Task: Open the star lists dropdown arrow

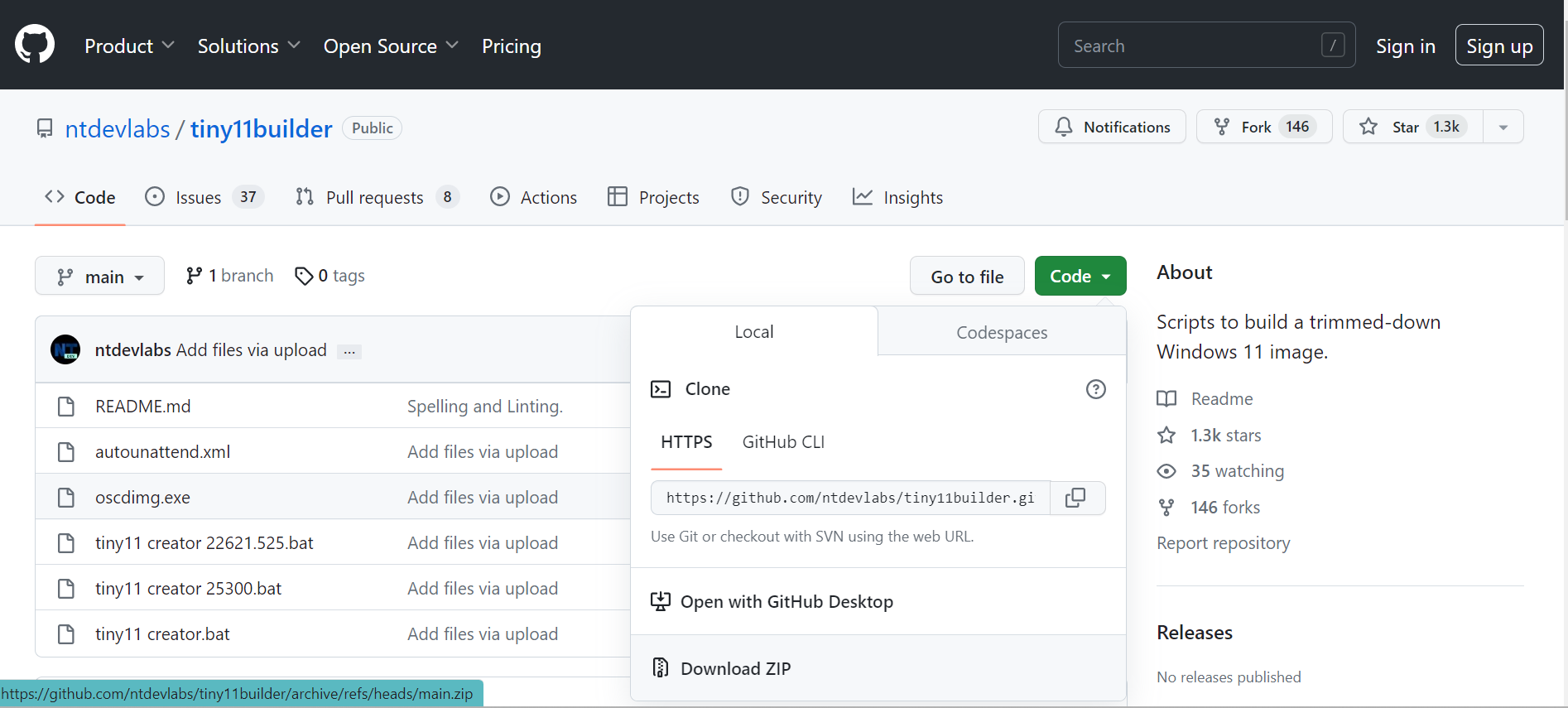Action: 1503,127
